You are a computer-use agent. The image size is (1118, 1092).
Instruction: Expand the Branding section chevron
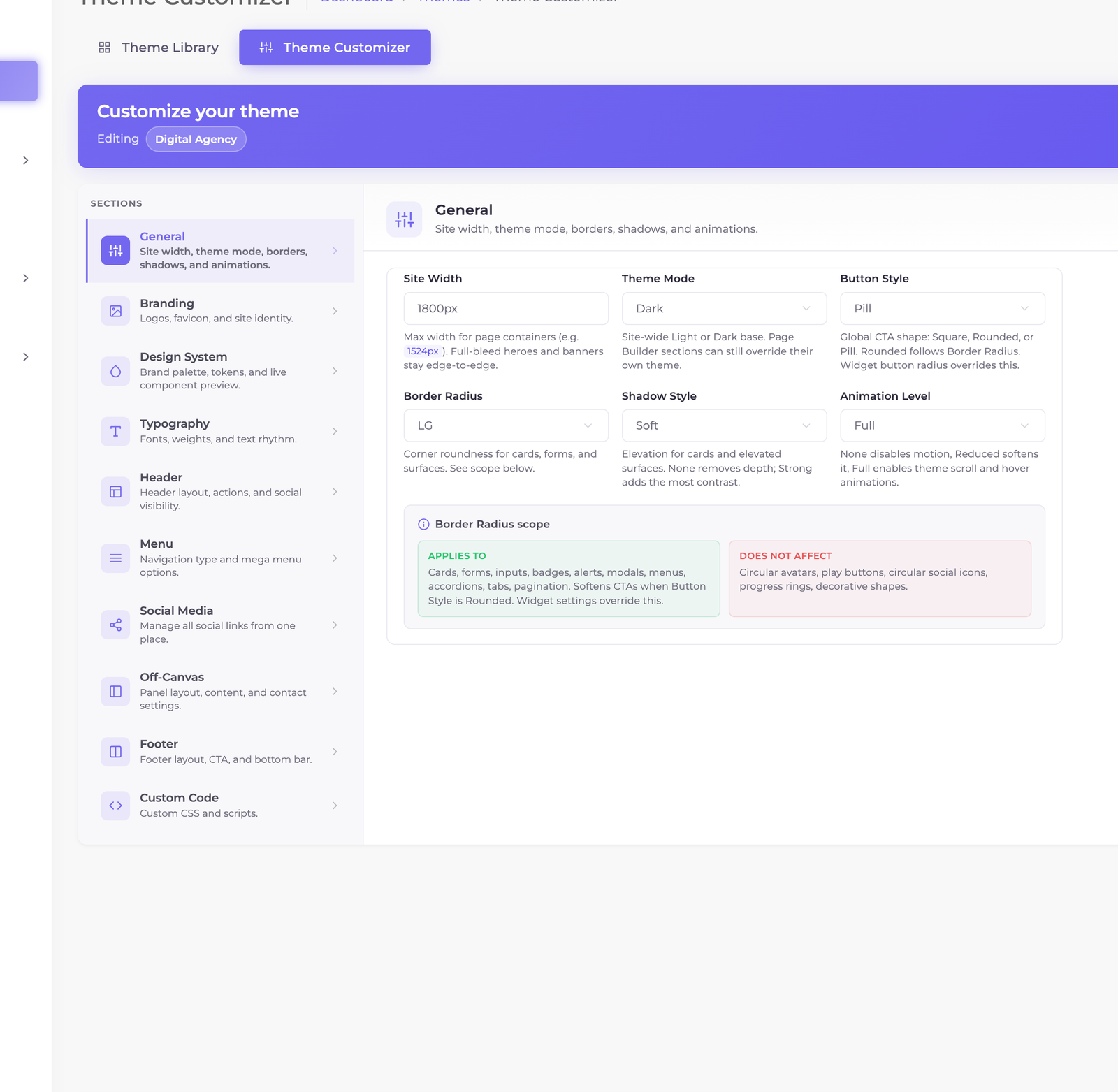click(335, 311)
